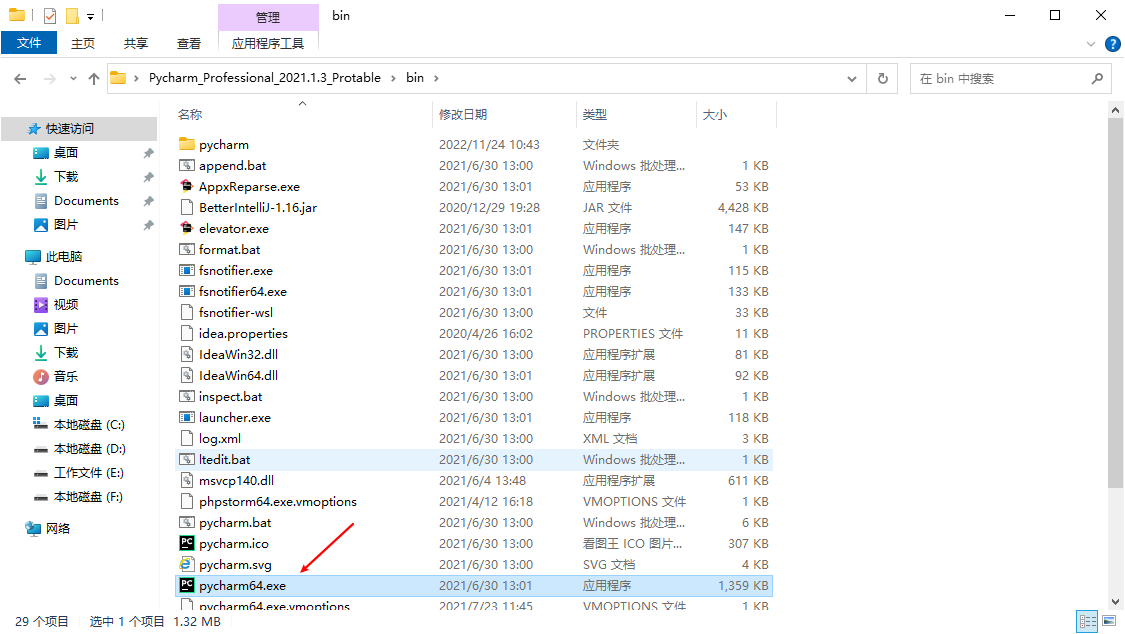Image resolution: width=1125 pixels, height=634 pixels.
Task: Click the 管理 contextual tab
Action: [268, 16]
